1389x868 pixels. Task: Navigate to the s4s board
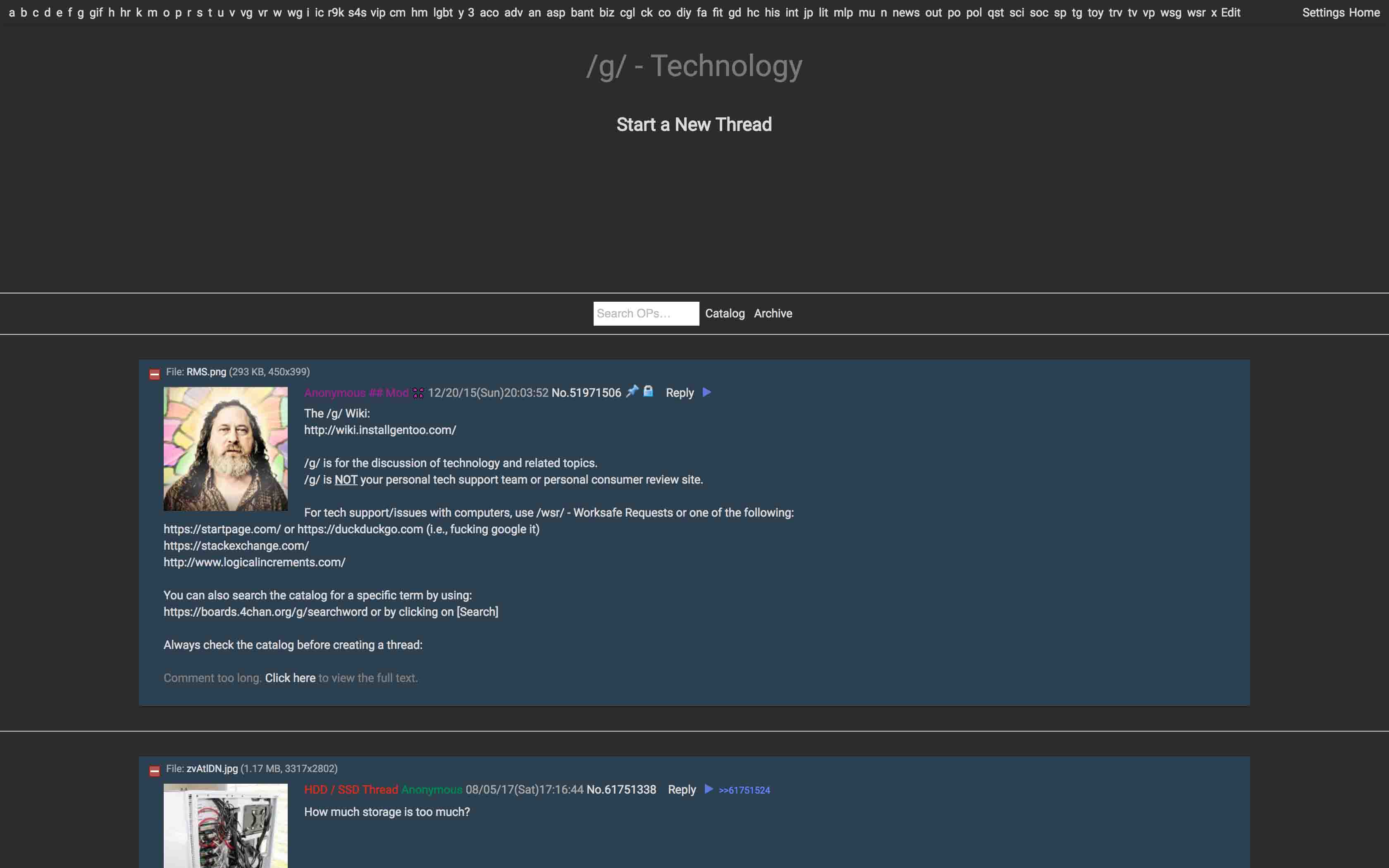click(357, 13)
